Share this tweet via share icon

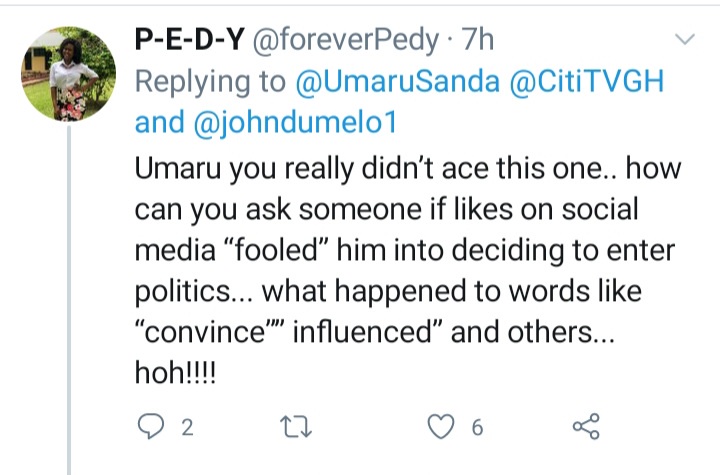[585, 428]
